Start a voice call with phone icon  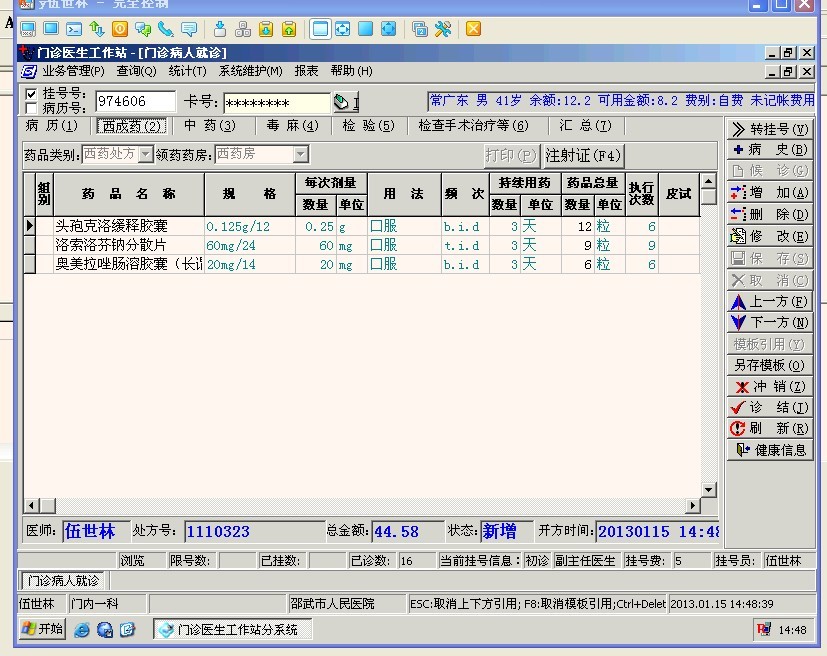coord(166,29)
